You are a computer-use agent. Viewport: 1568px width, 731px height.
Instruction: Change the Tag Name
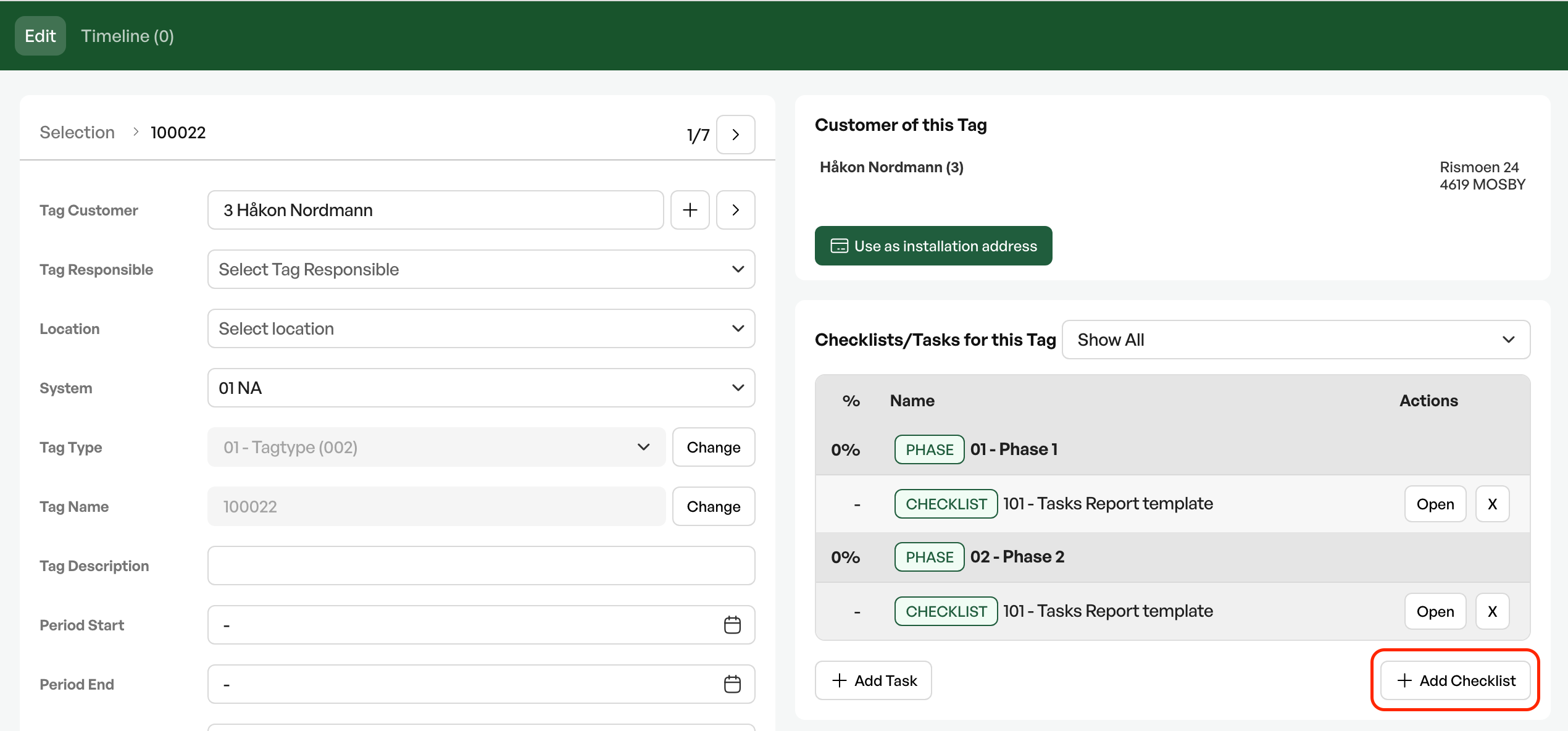click(714, 506)
